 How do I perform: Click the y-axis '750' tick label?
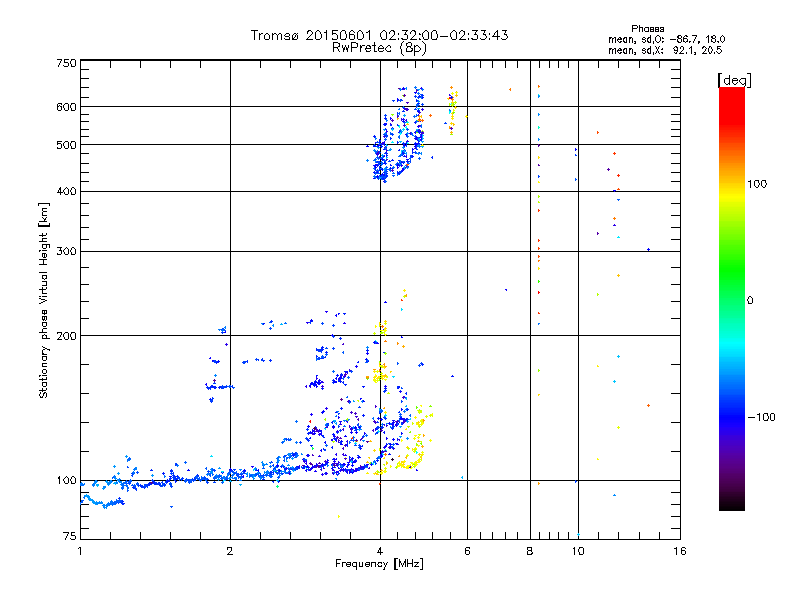66,63
